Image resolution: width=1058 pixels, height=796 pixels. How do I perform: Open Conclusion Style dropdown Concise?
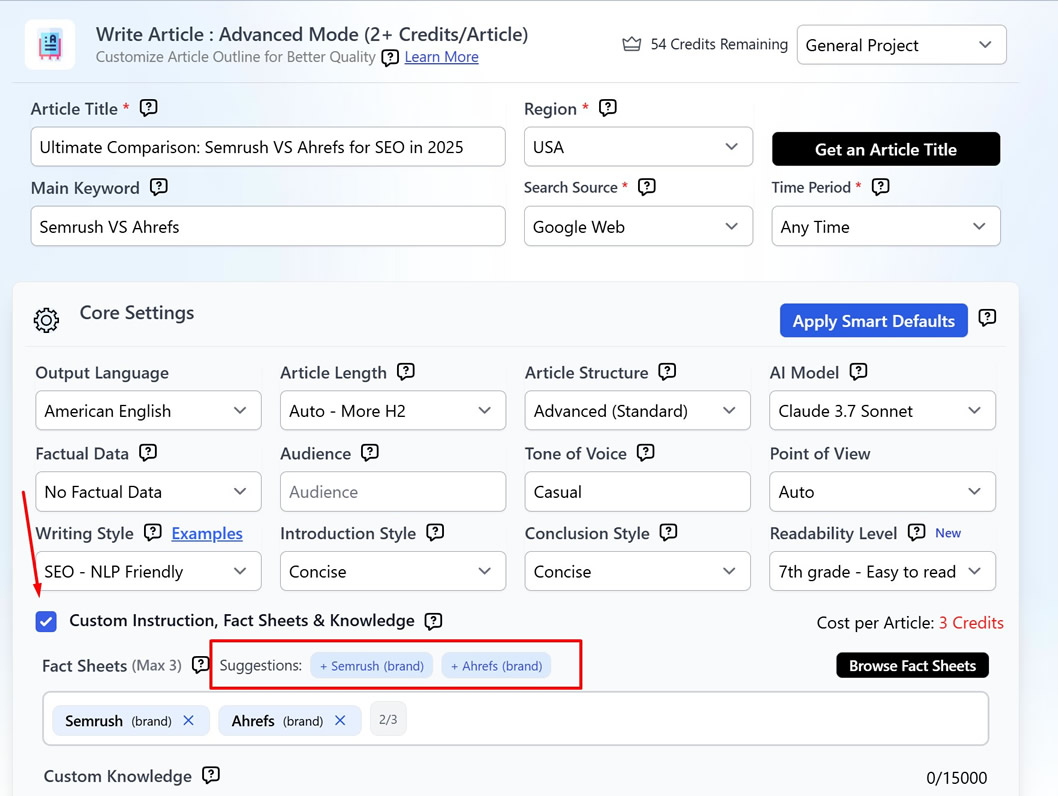(x=638, y=571)
